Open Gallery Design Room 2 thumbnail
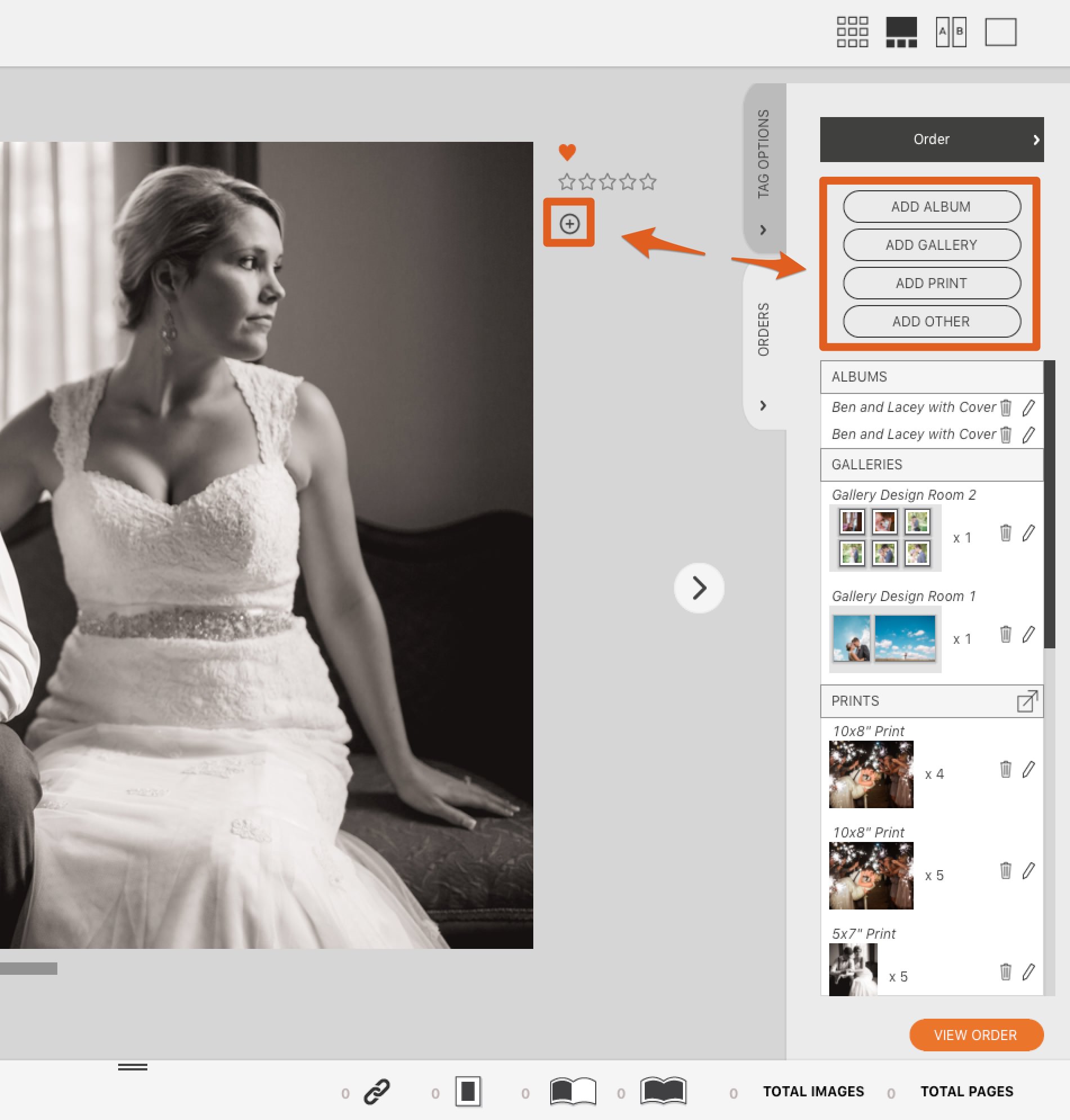 click(884, 537)
